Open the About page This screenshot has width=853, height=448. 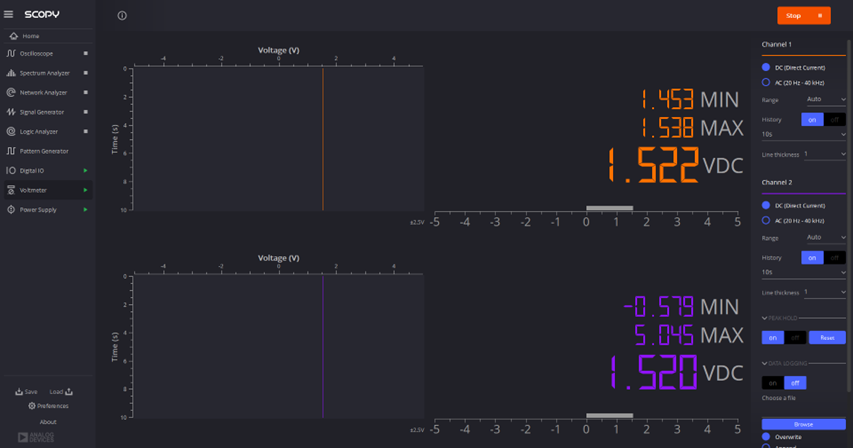tap(48, 422)
